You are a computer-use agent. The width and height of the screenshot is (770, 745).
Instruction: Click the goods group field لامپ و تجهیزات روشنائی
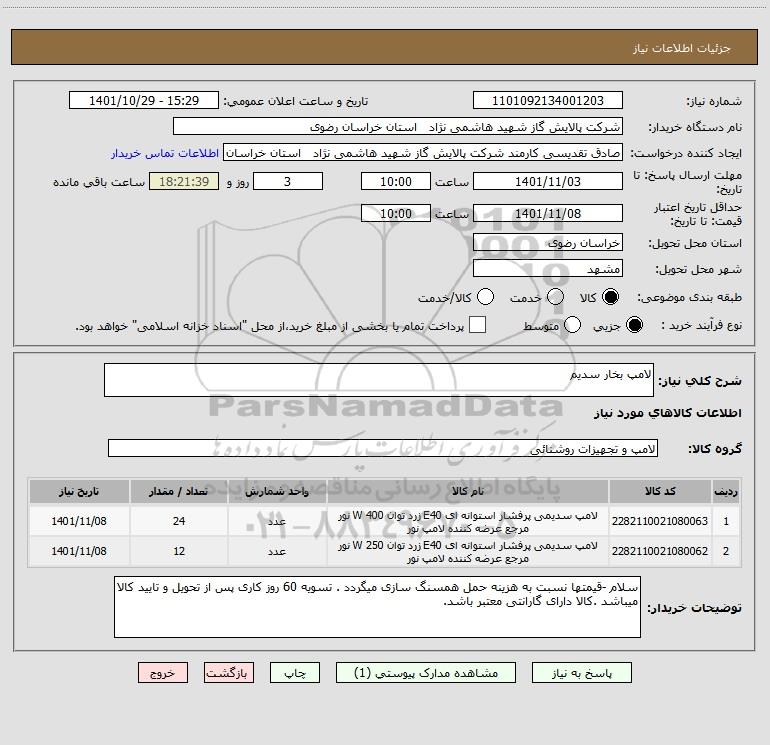[383, 448]
